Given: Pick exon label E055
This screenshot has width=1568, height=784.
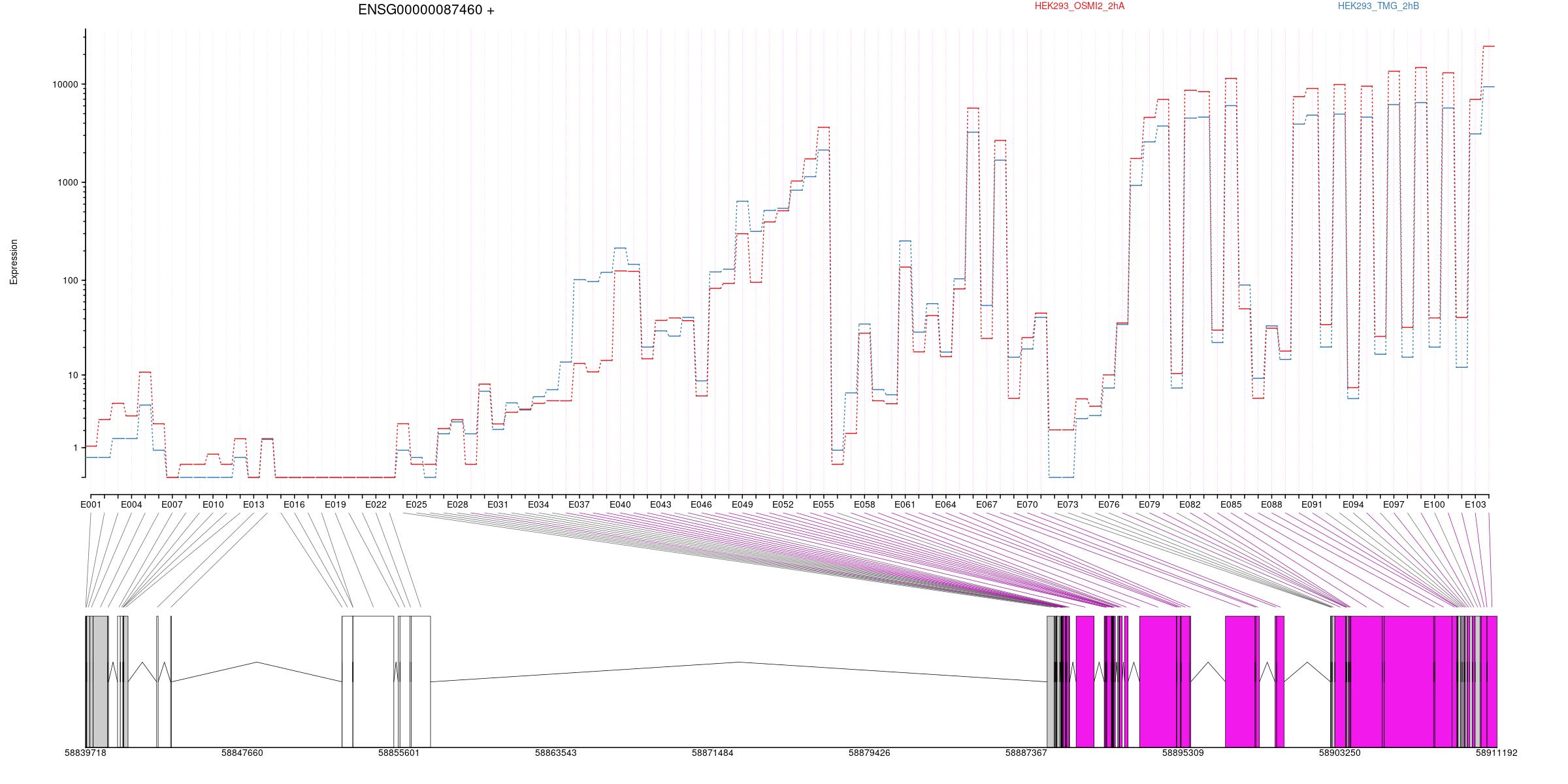Looking at the screenshot, I should 823,505.
